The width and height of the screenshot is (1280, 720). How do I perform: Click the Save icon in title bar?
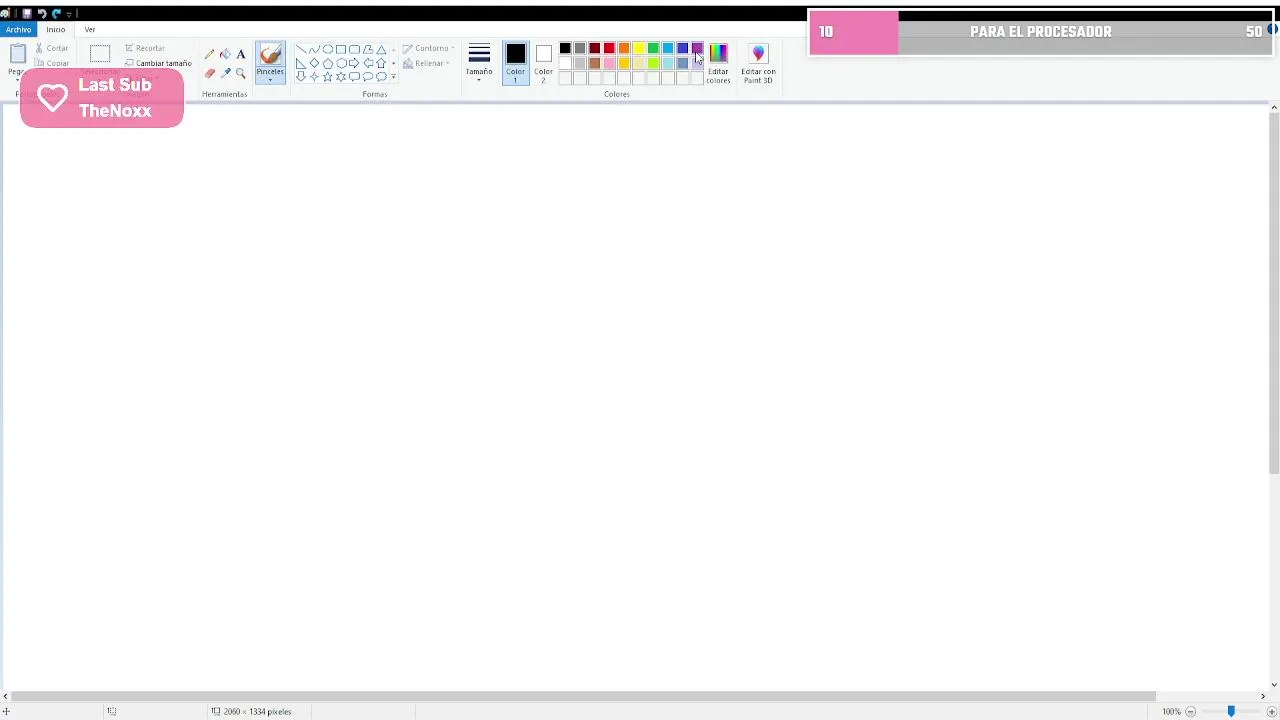click(27, 13)
